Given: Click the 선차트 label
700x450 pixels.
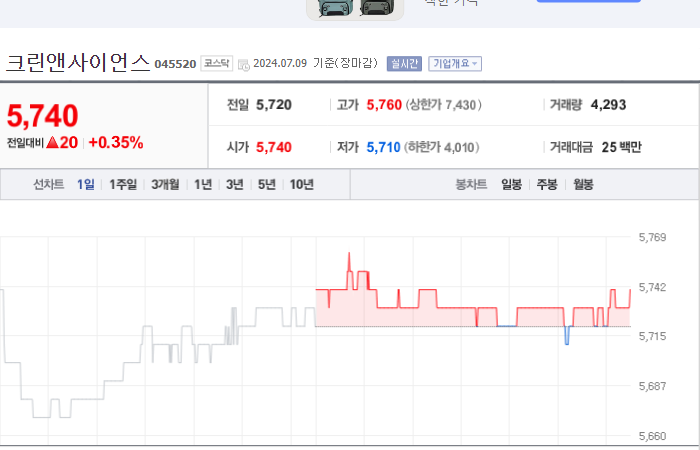Looking at the screenshot, I should (49, 184).
